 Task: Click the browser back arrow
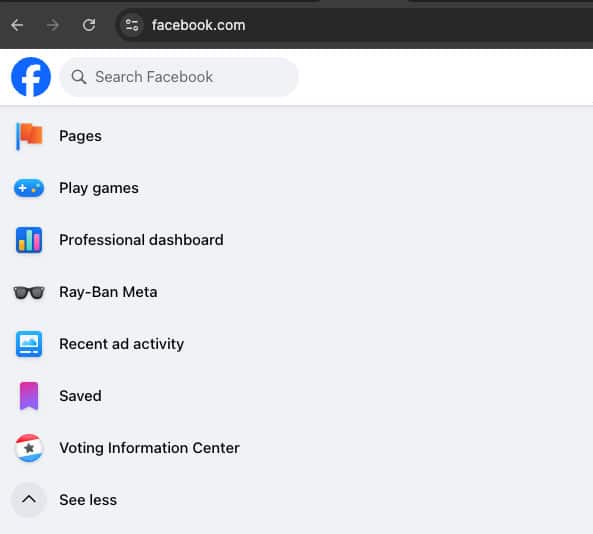point(17,25)
